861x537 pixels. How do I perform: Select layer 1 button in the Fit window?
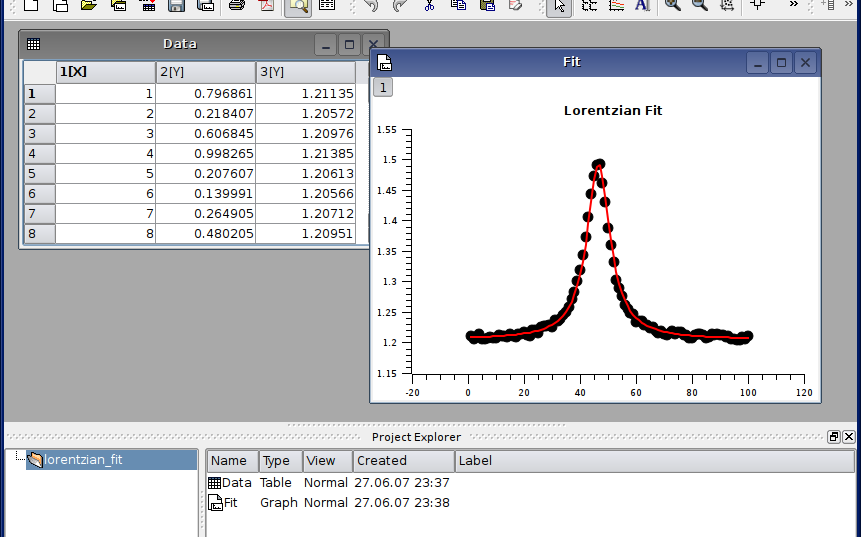[383, 87]
